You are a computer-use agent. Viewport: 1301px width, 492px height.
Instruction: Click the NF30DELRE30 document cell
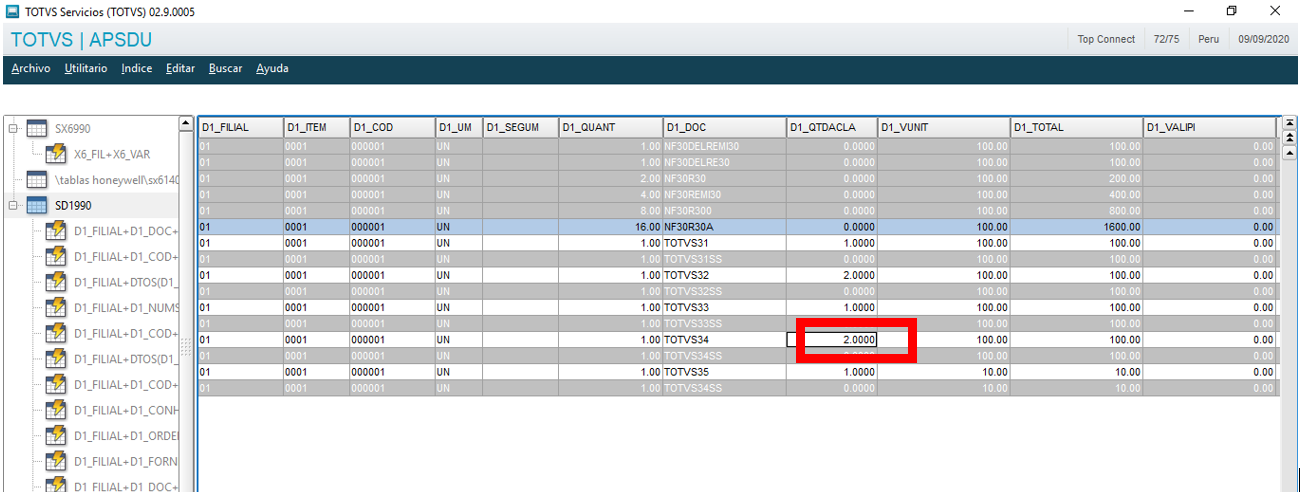pos(724,162)
